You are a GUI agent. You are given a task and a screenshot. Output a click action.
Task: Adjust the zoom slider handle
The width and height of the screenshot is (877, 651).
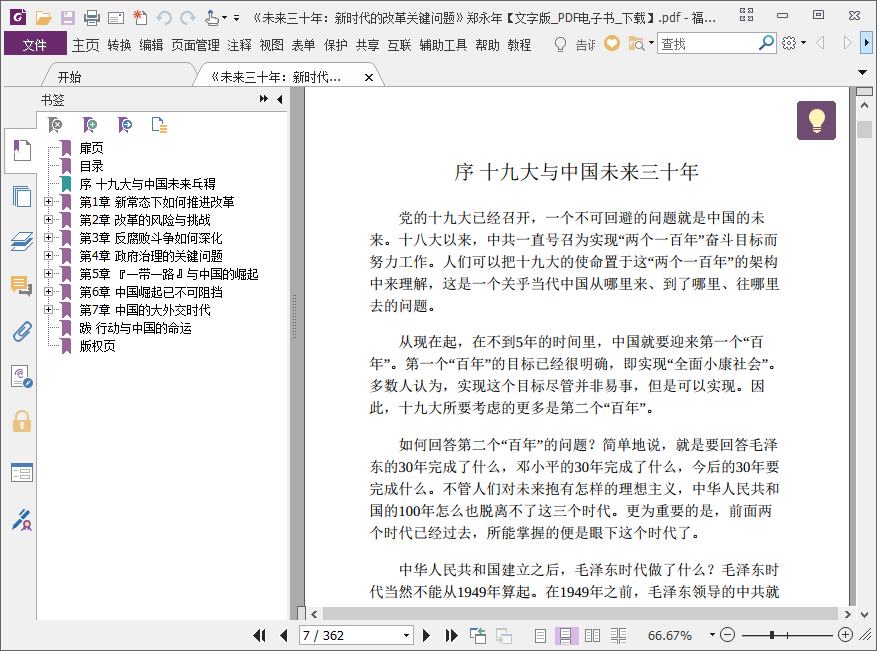(x=772, y=635)
